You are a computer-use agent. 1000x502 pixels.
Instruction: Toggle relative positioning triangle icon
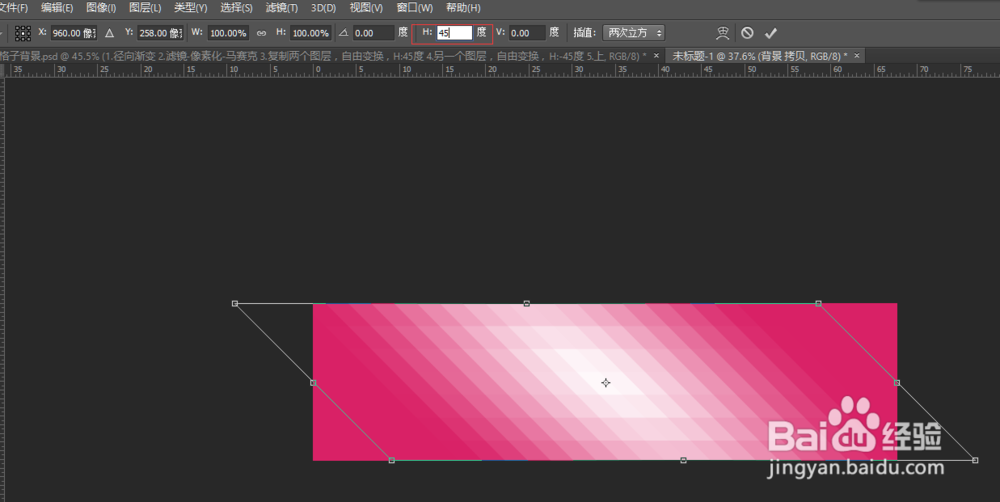point(110,33)
